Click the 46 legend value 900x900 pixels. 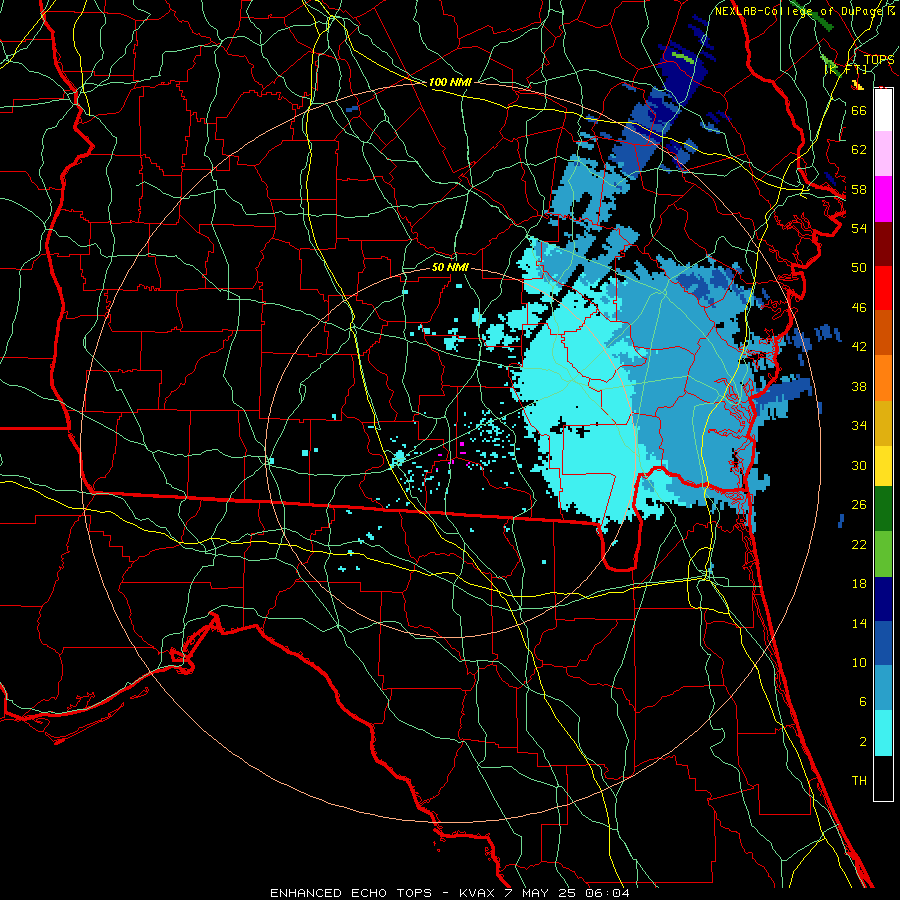(859, 307)
